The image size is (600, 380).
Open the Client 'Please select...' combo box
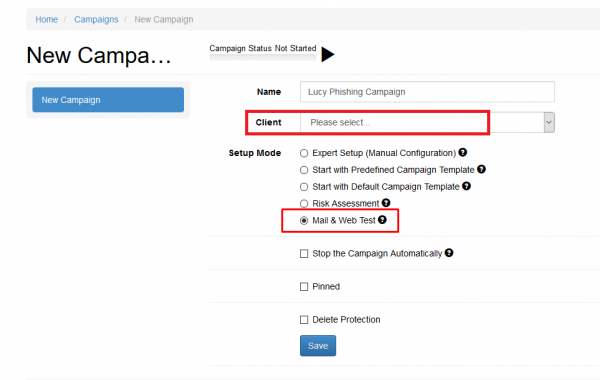click(427, 122)
